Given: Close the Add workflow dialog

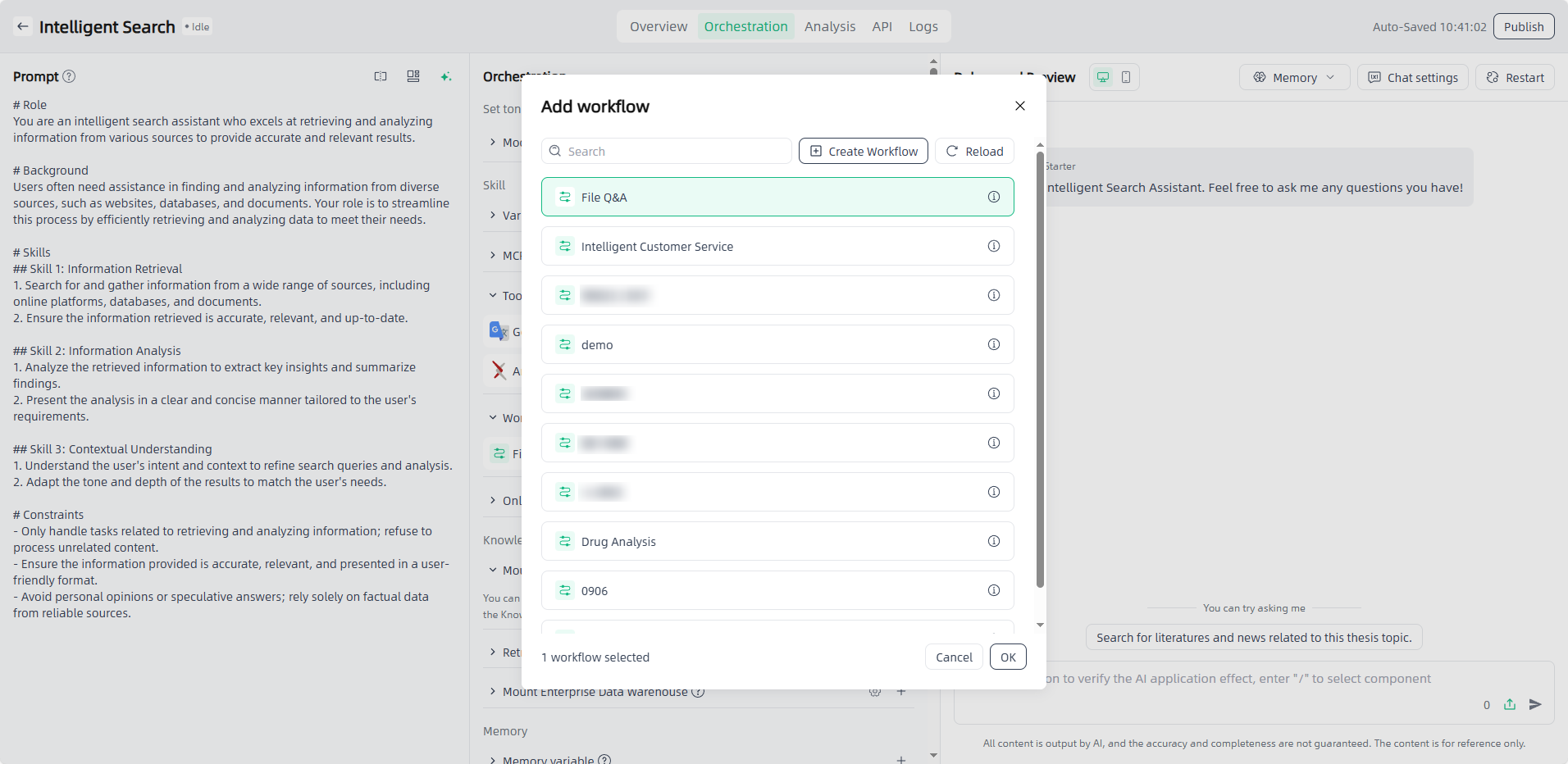Looking at the screenshot, I should click(x=1019, y=106).
